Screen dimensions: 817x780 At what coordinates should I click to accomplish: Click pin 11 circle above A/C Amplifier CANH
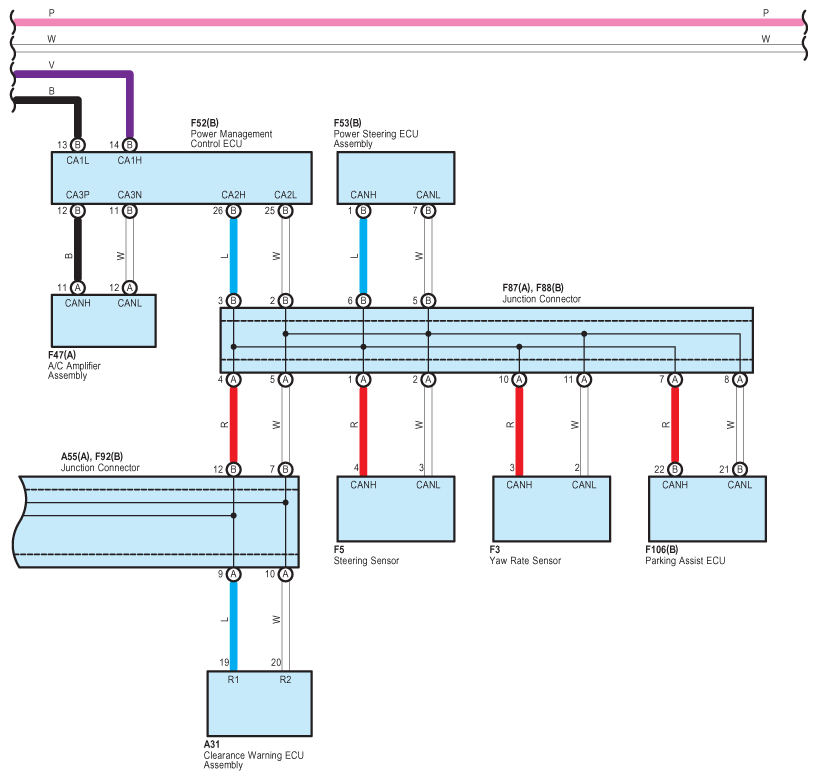(78, 287)
